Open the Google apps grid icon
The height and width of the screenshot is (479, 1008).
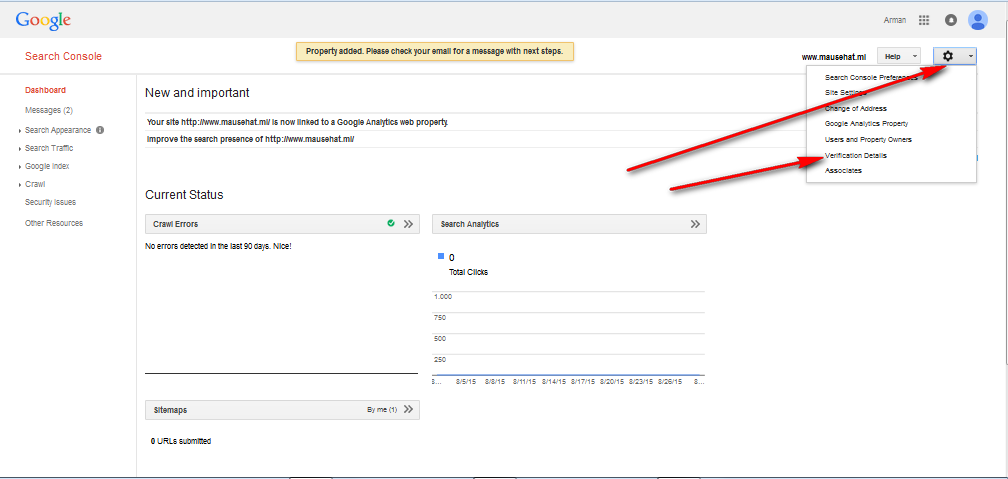924,20
